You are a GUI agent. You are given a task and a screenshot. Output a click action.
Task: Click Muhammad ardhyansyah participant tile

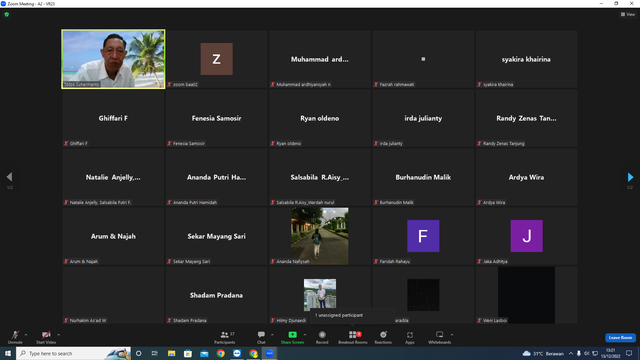click(x=320, y=59)
